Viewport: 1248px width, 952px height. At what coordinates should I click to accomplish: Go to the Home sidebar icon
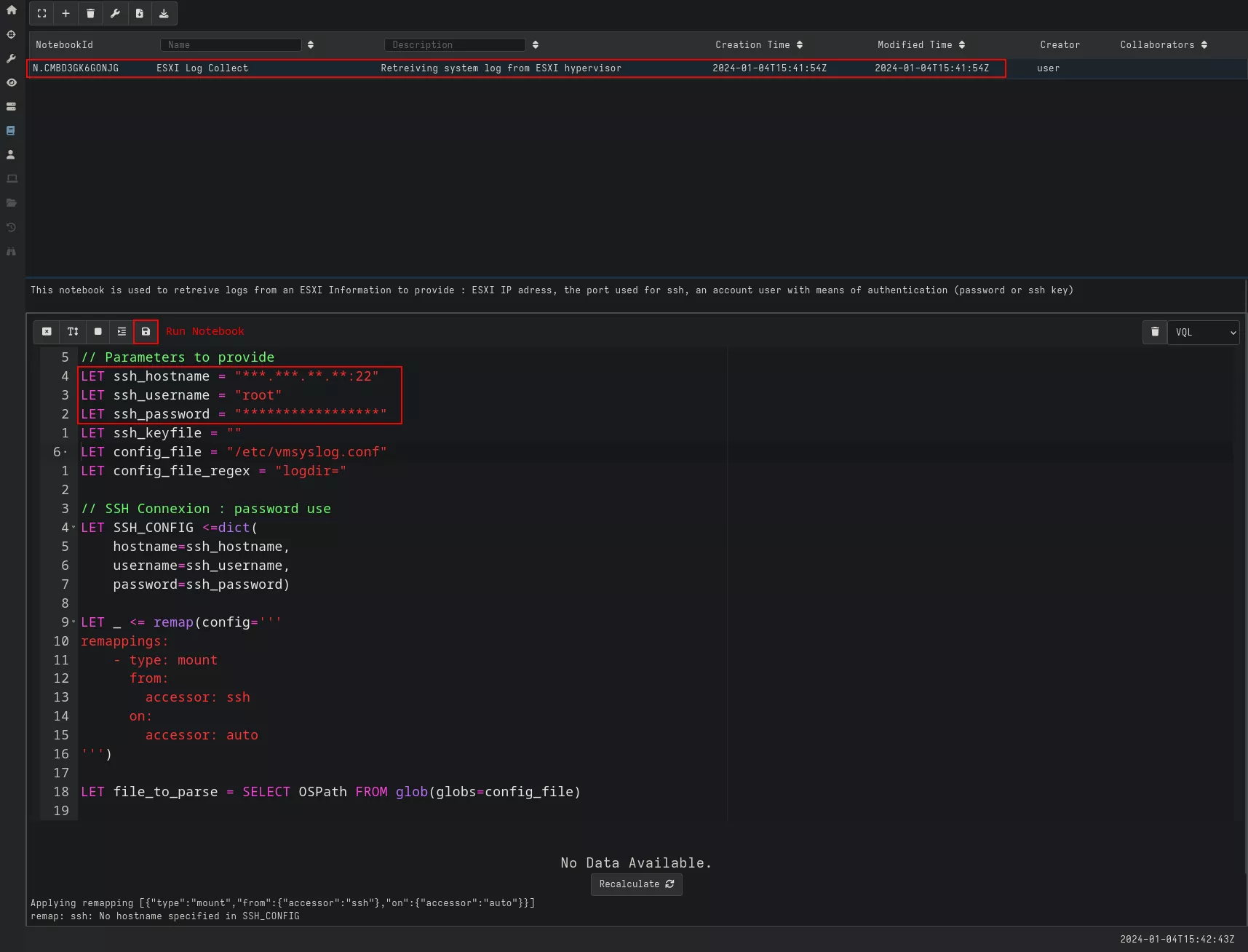point(11,10)
